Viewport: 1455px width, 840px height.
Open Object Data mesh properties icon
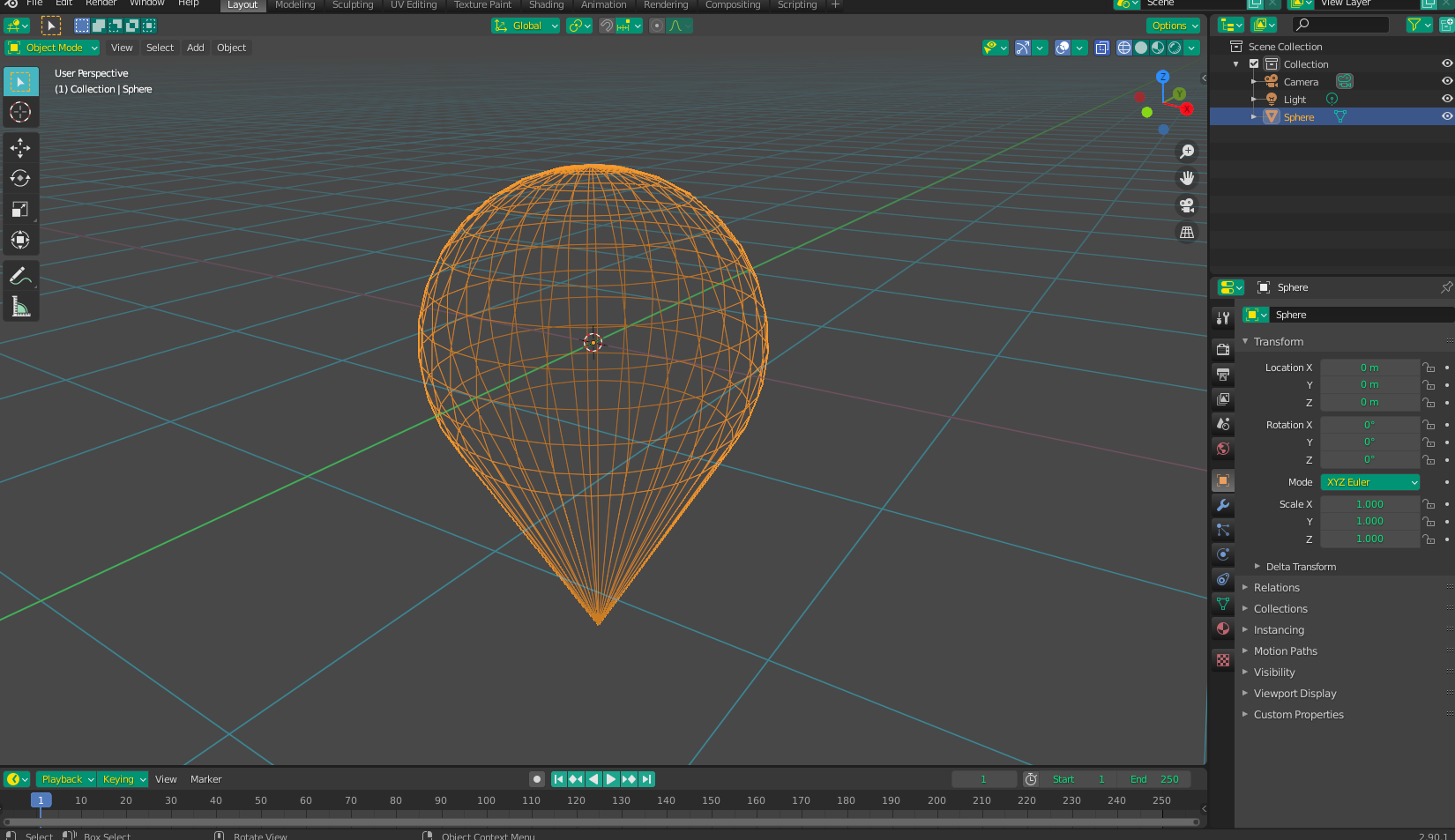1223,604
